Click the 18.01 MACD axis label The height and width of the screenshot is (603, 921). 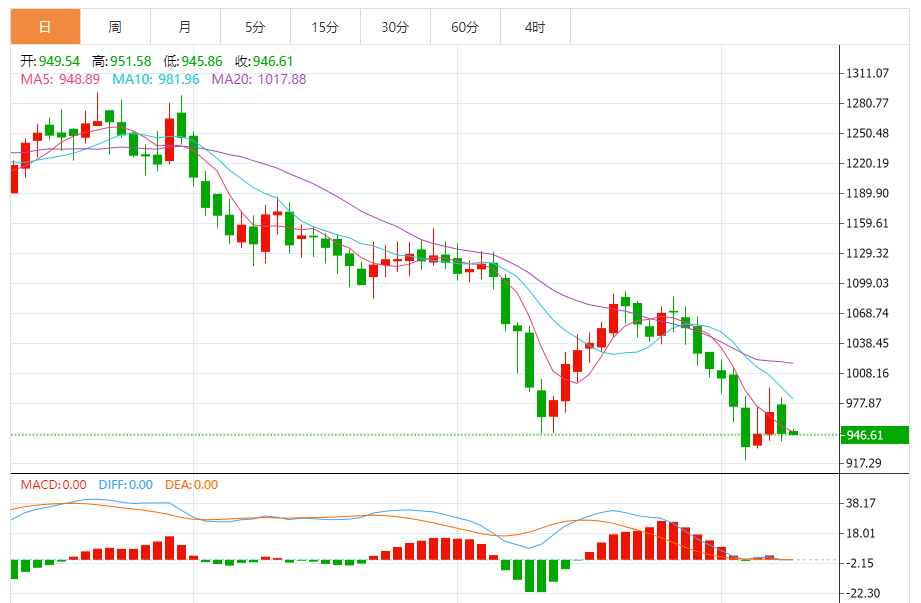(x=861, y=533)
